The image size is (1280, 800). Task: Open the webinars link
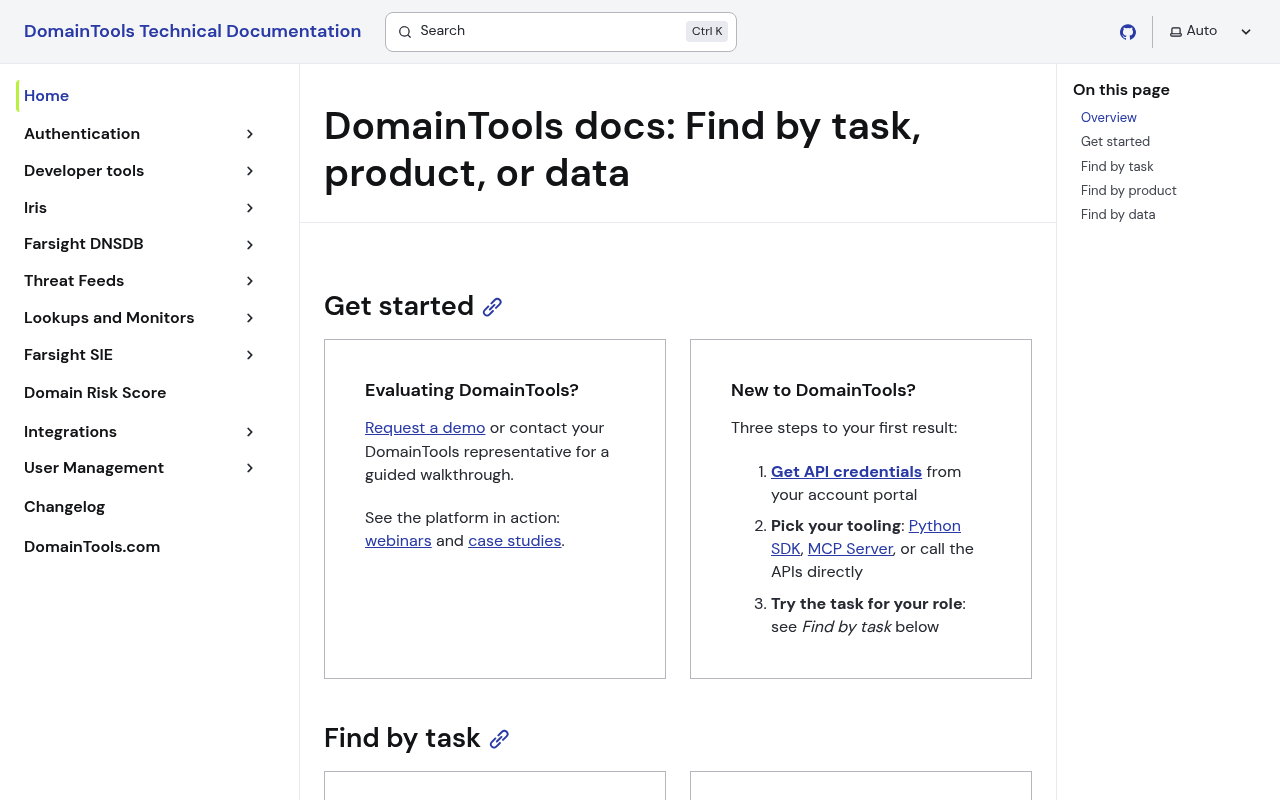(x=398, y=541)
